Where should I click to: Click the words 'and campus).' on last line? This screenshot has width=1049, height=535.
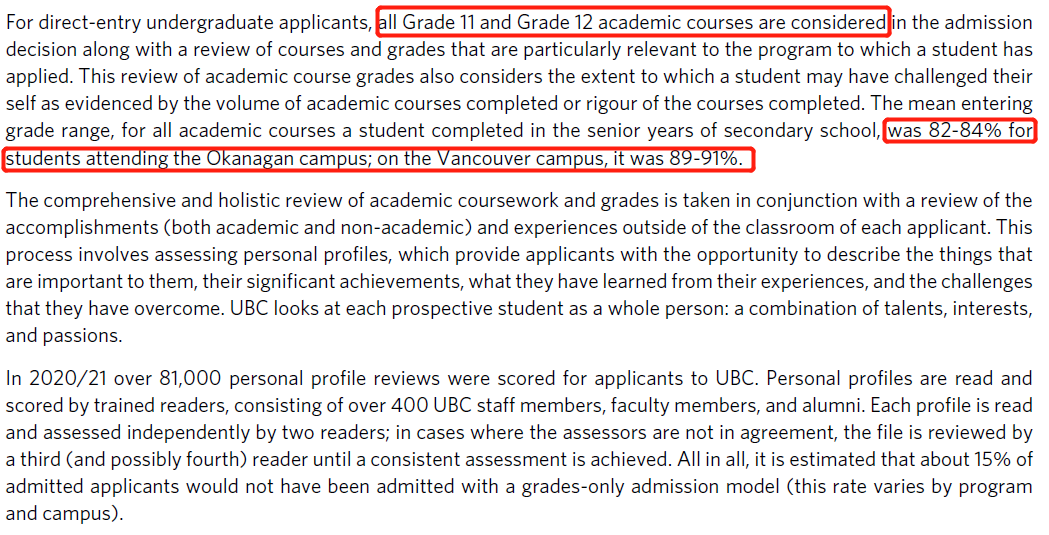coord(65,514)
